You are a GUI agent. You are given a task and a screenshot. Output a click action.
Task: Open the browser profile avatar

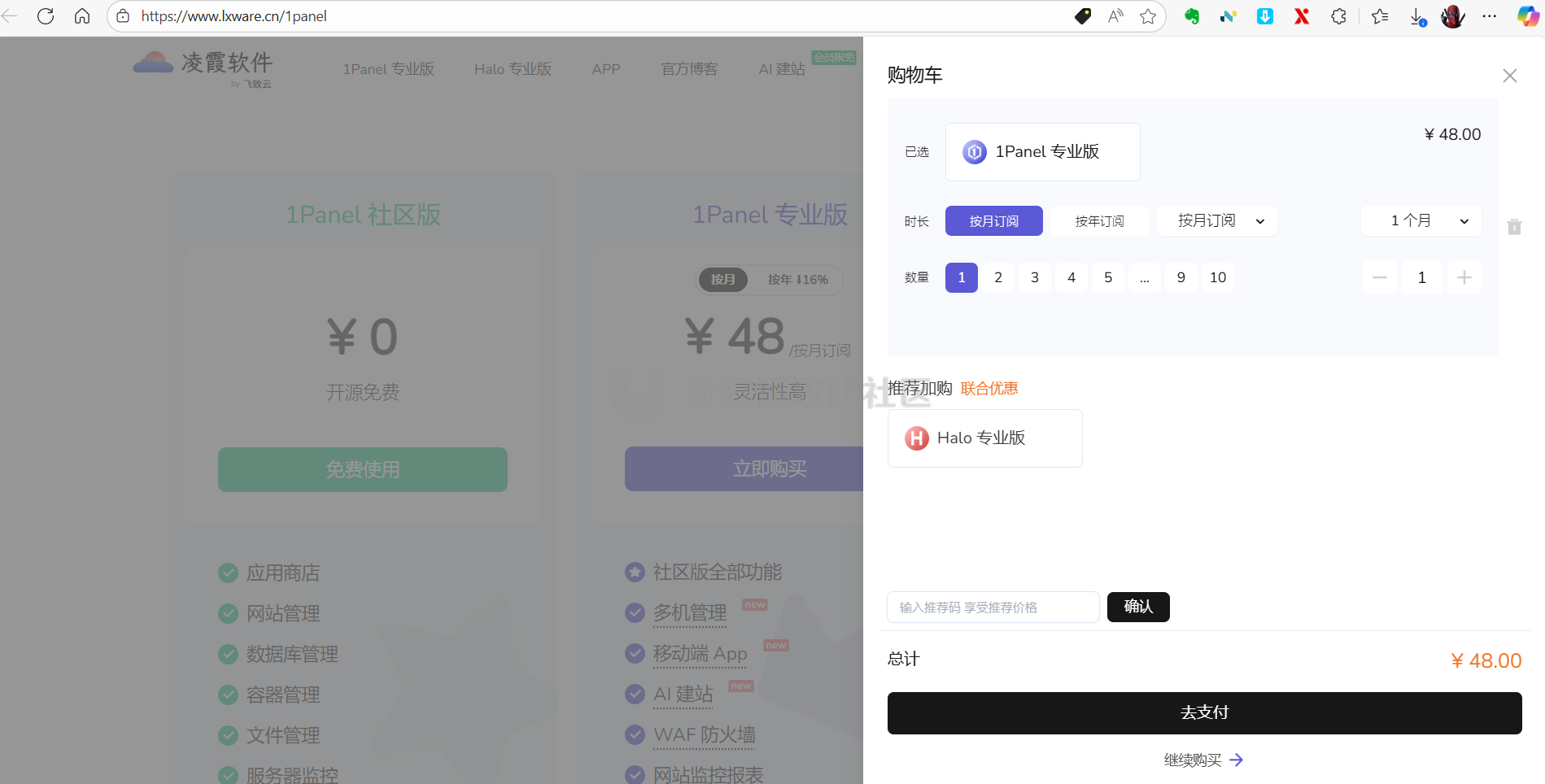click(1453, 16)
